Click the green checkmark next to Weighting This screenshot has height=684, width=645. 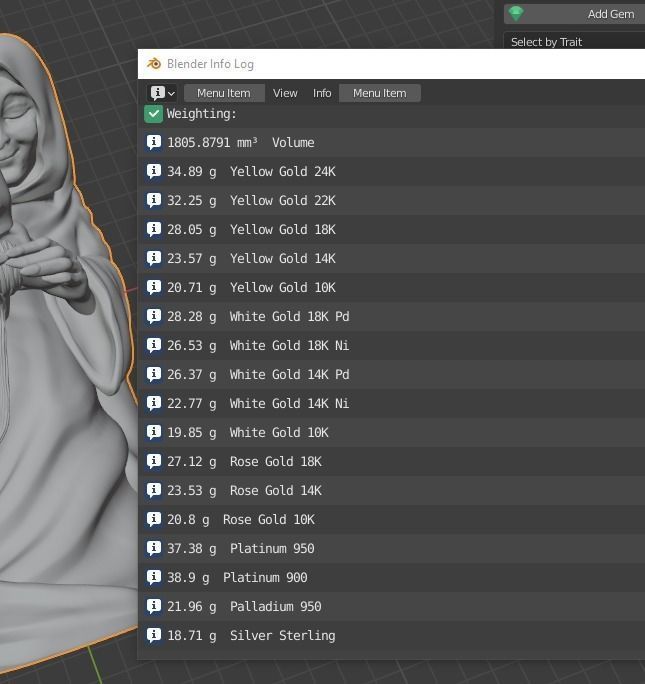pyautogui.click(x=154, y=114)
